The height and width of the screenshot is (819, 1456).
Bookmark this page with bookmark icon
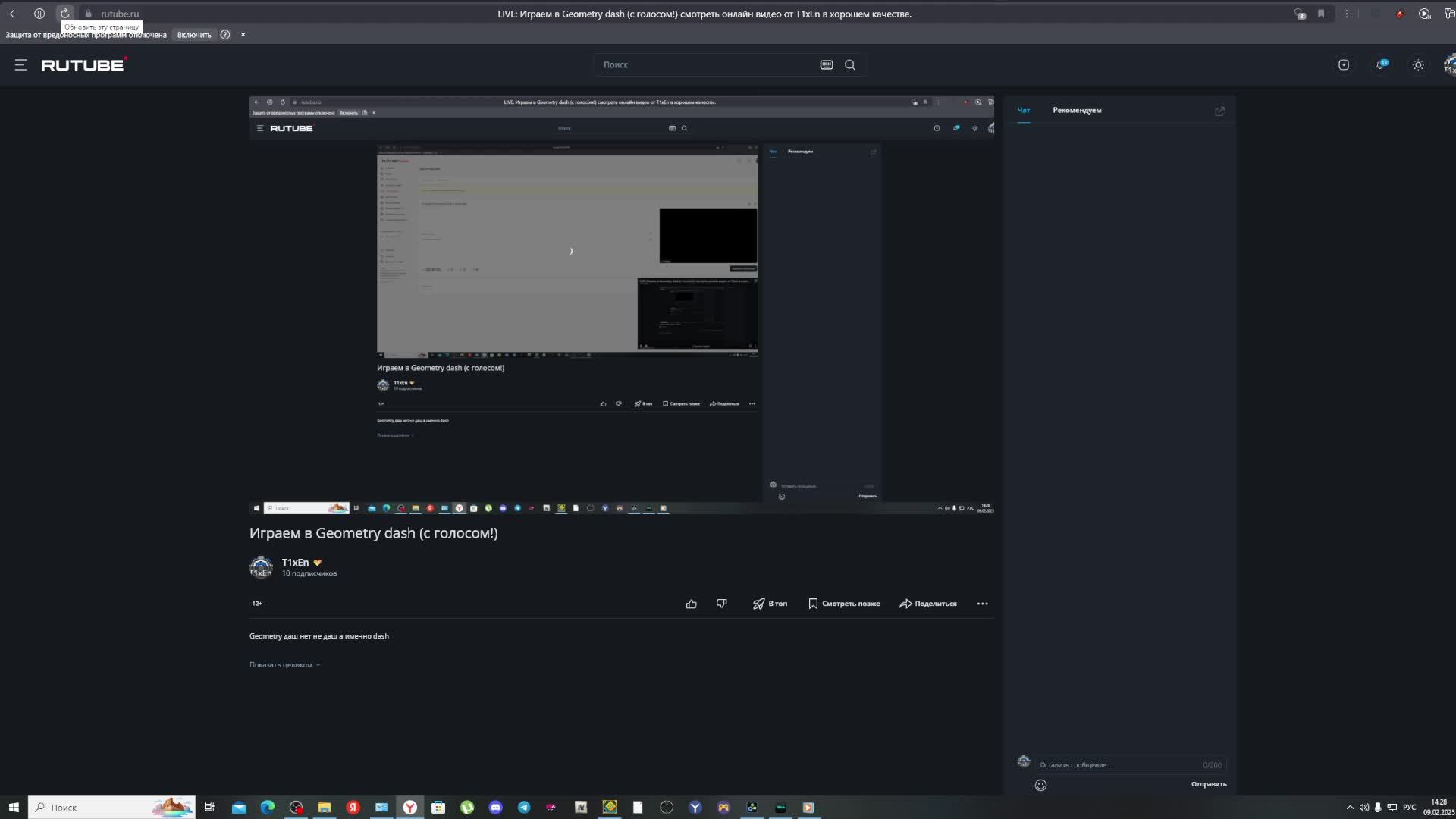(1321, 14)
